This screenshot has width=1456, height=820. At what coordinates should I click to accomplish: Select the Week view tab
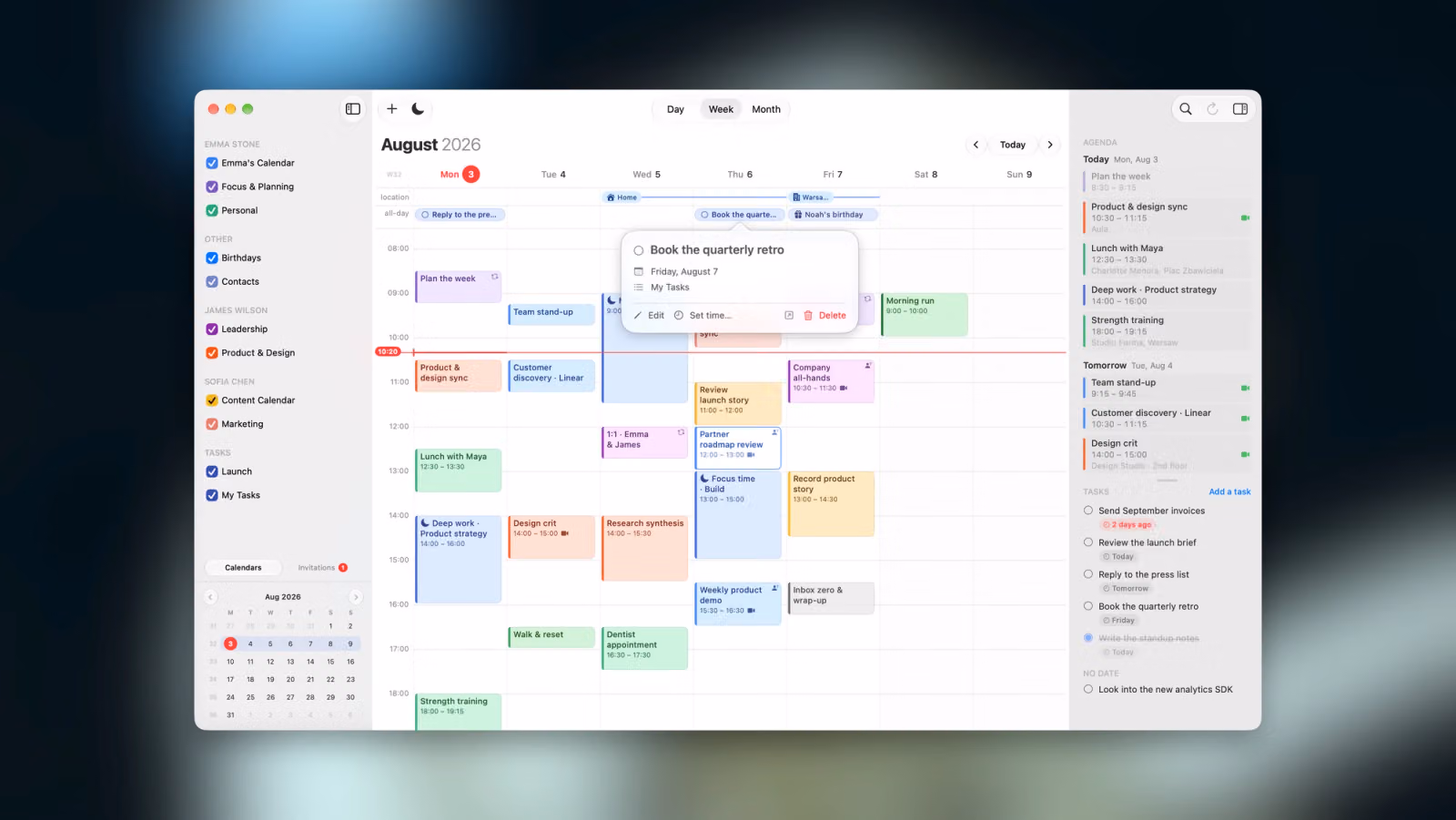[x=721, y=109]
